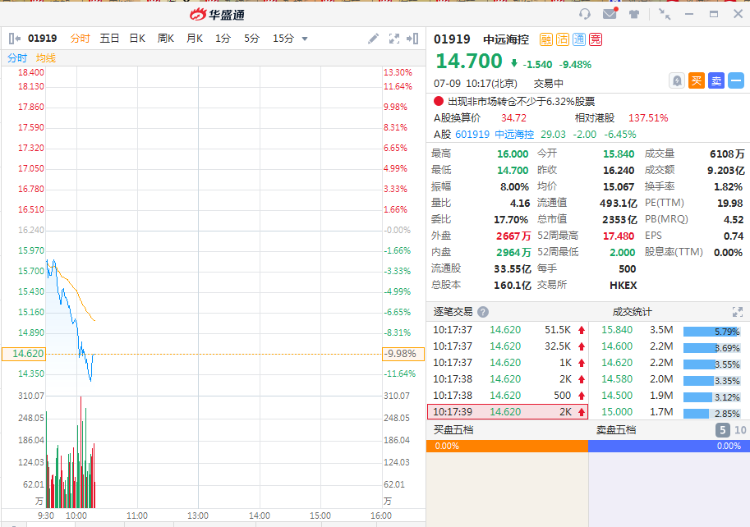Click the 通 stock connect badge
750x527 pixels.
click(579, 39)
